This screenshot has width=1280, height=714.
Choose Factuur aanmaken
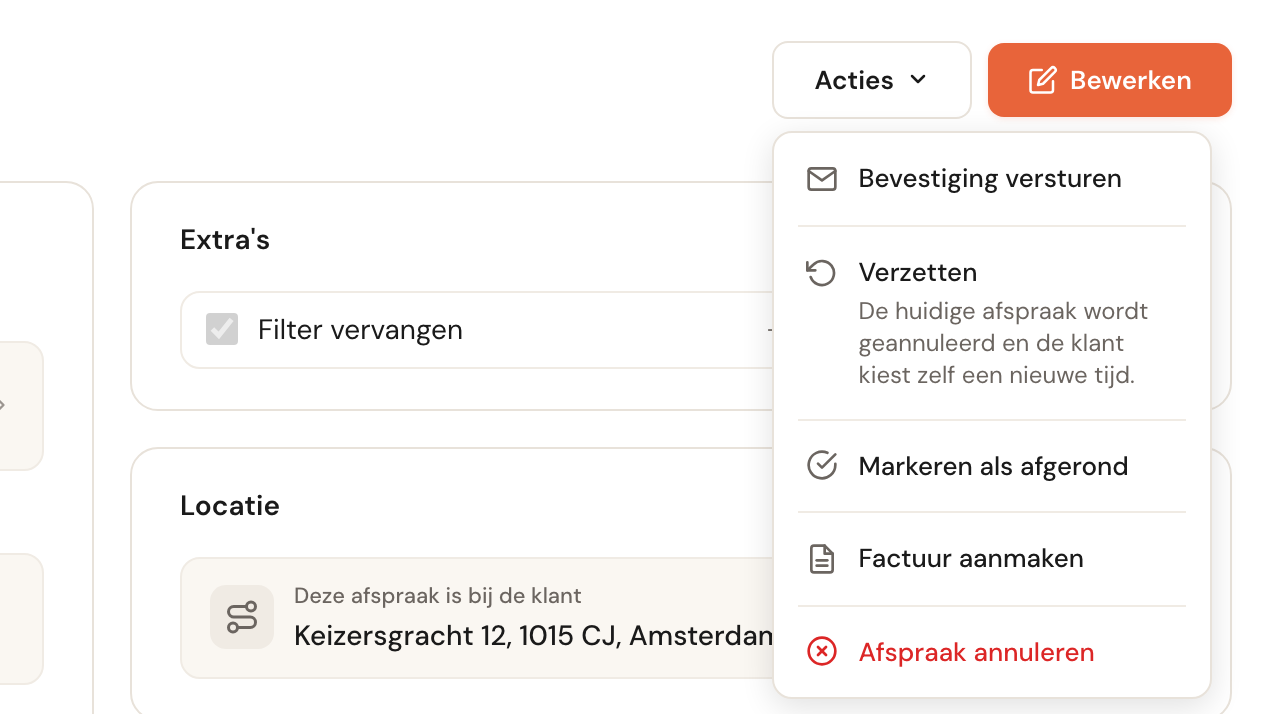[991, 558]
